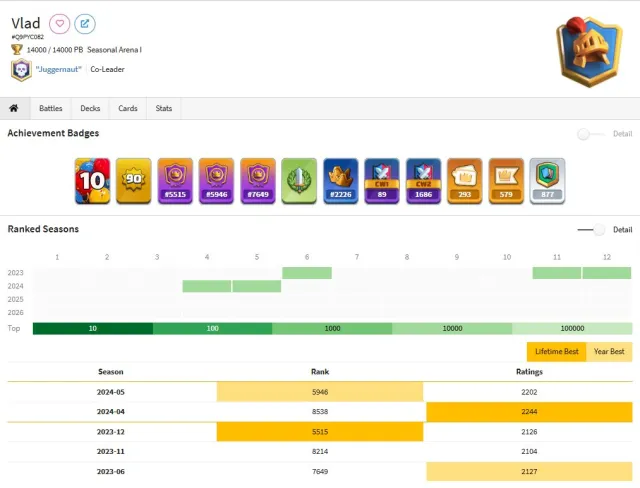Switch to the Stats tab

click(x=164, y=108)
